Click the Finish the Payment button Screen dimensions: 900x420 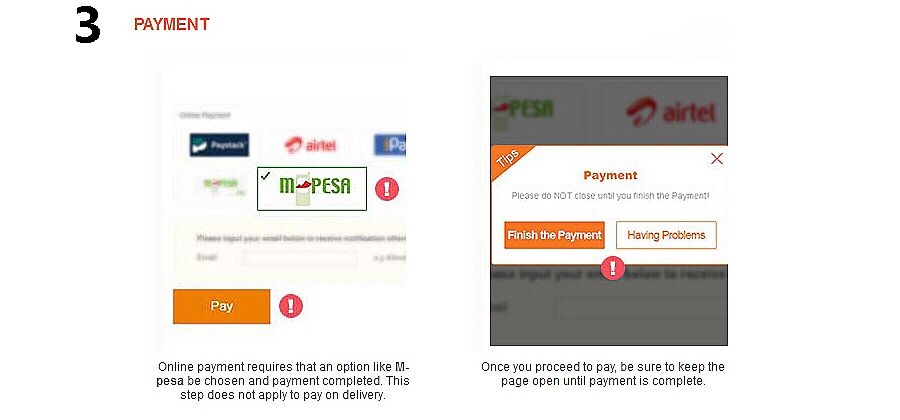tap(554, 235)
